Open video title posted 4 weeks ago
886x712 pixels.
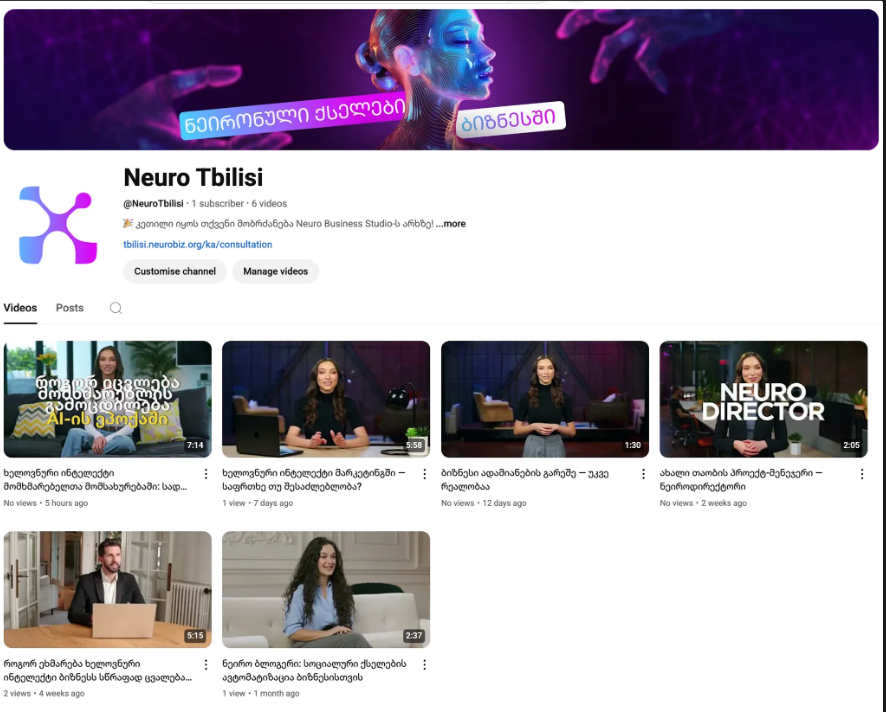click(97, 670)
